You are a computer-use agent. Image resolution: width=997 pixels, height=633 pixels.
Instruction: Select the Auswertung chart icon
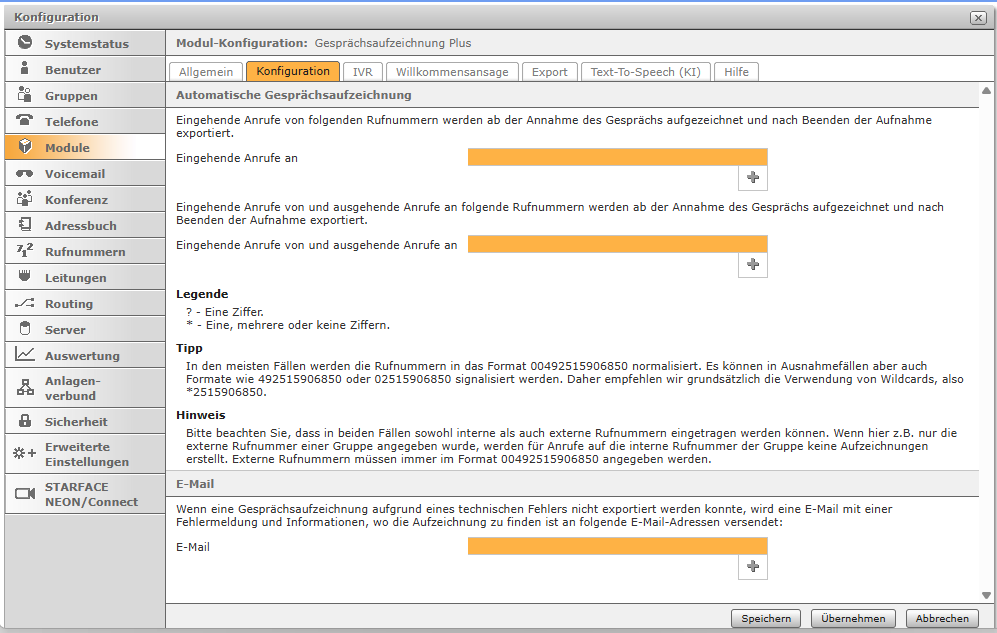click(25, 355)
